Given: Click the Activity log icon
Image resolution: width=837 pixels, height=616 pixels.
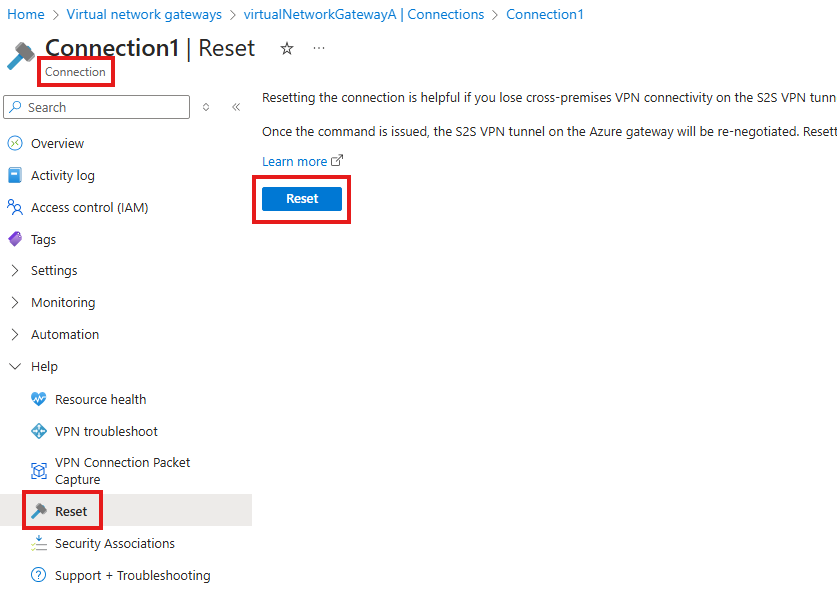Looking at the screenshot, I should (15, 175).
